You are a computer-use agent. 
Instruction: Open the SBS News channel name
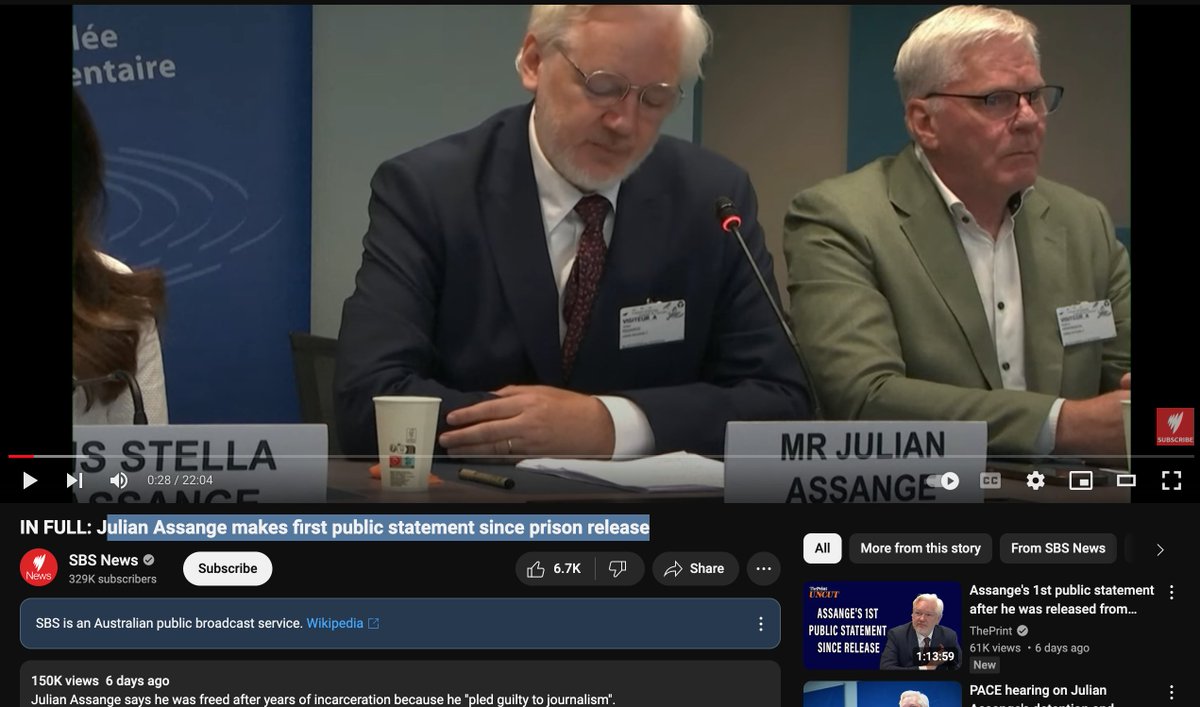coord(104,560)
